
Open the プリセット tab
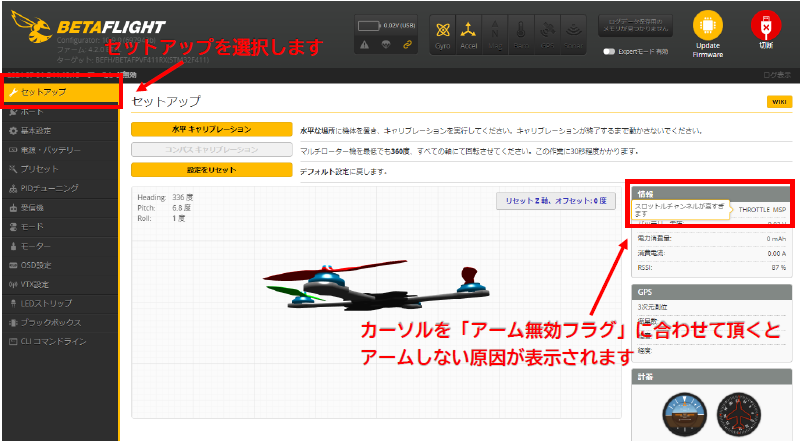[60, 169]
